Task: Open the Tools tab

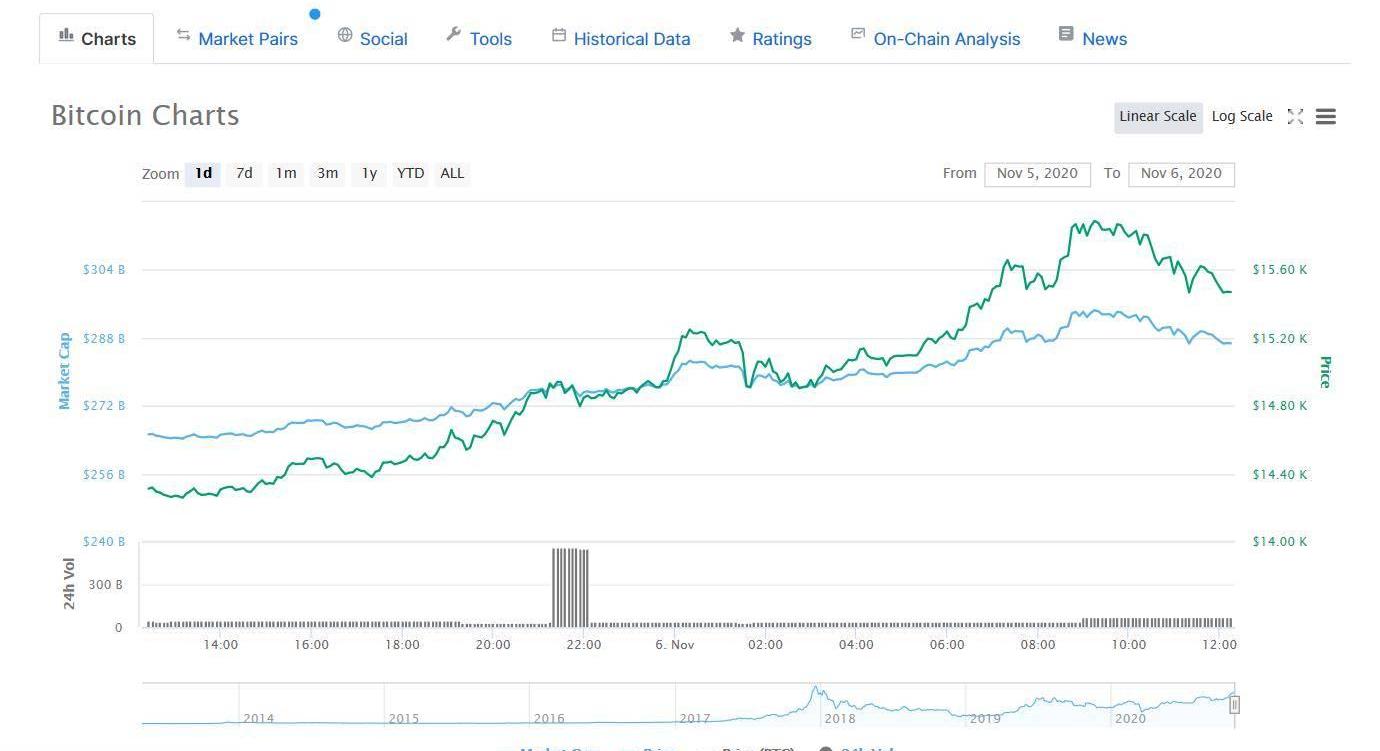Action: (x=479, y=39)
